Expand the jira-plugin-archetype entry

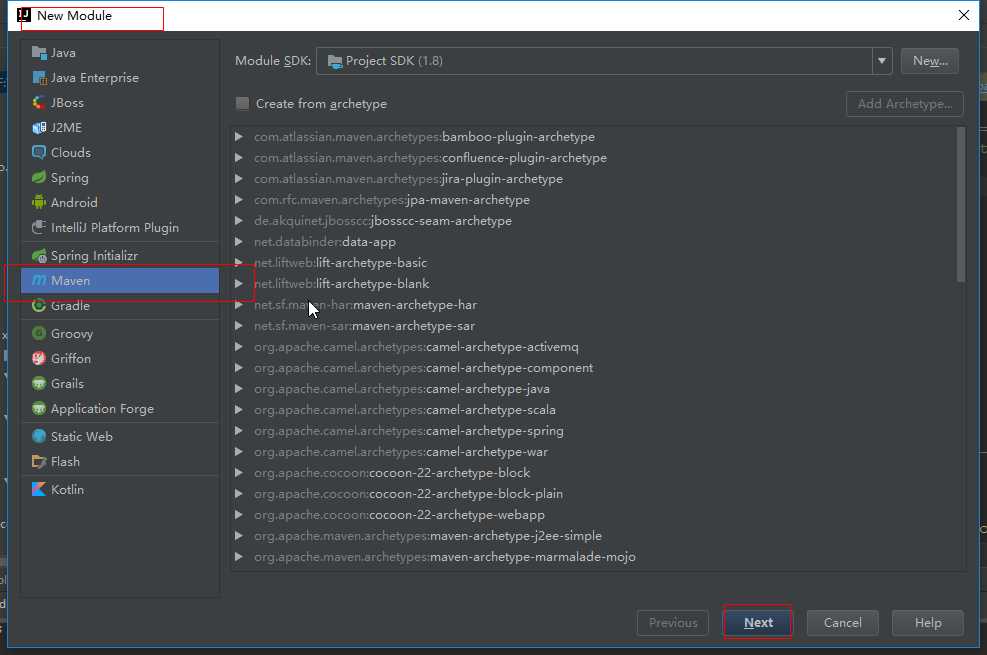click(239, 179)
